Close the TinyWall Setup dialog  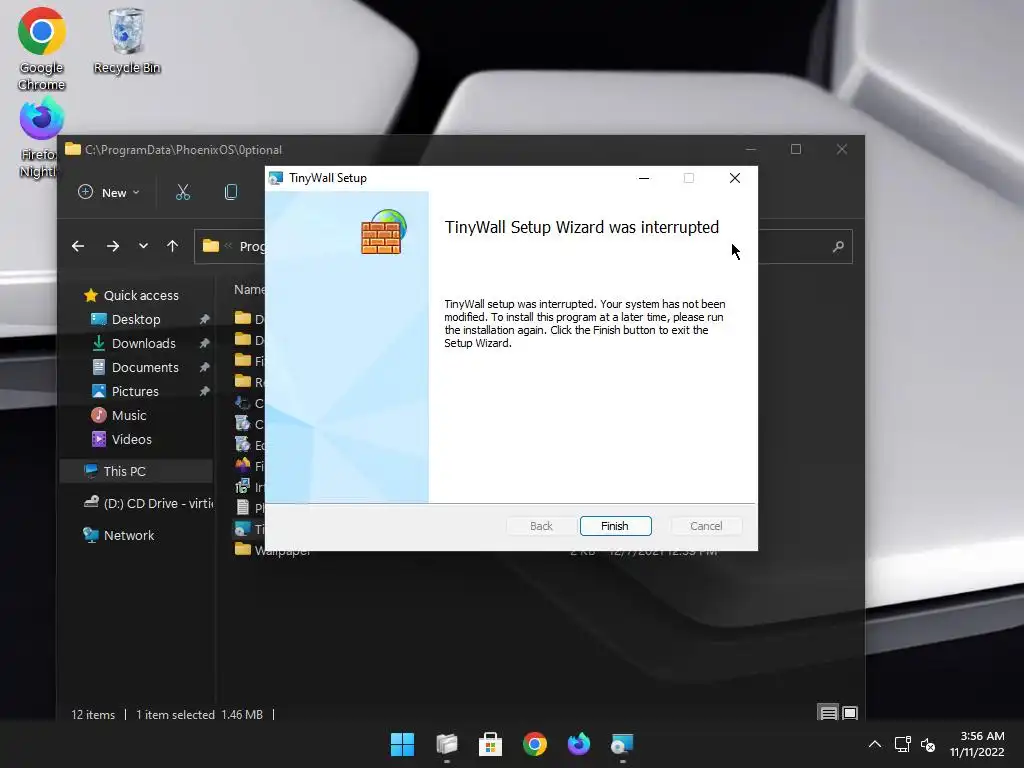click(735, 178)
